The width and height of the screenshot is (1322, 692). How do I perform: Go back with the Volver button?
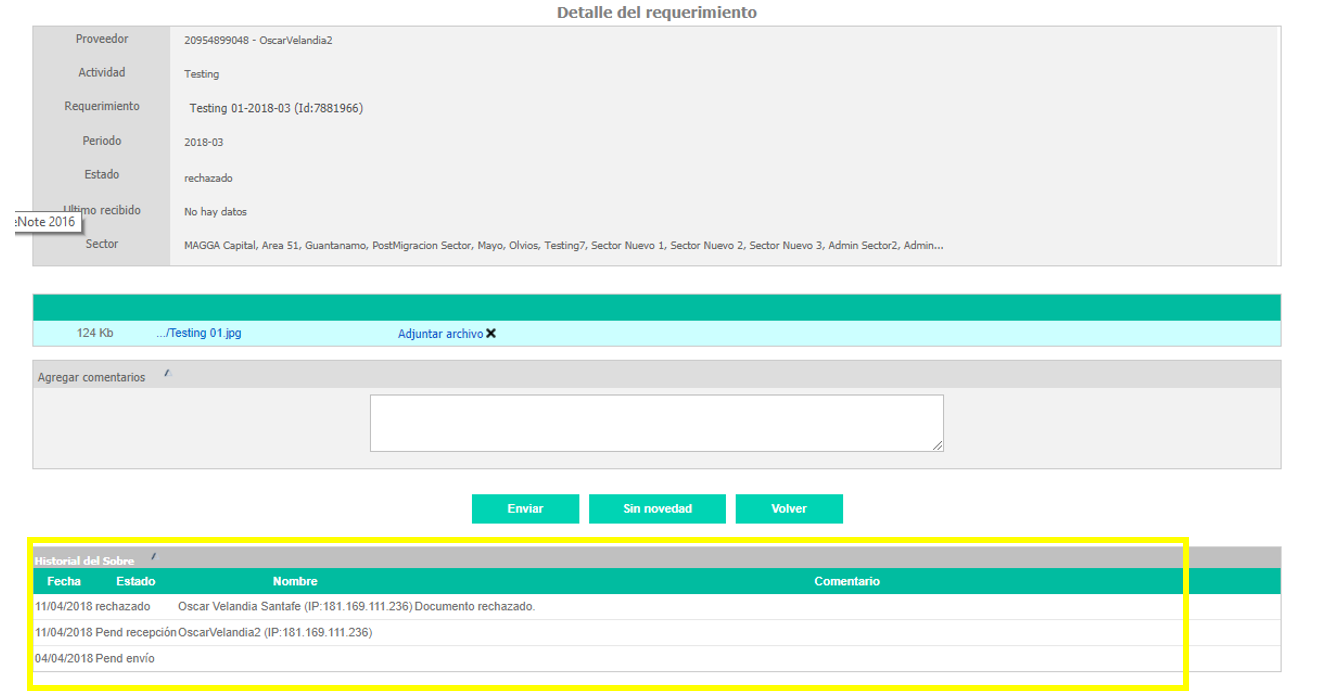788,509
